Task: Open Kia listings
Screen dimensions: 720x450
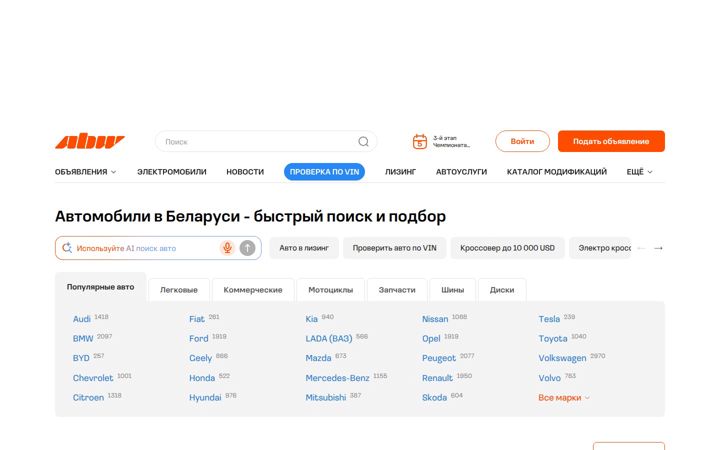Action: [x=312, y=319]
